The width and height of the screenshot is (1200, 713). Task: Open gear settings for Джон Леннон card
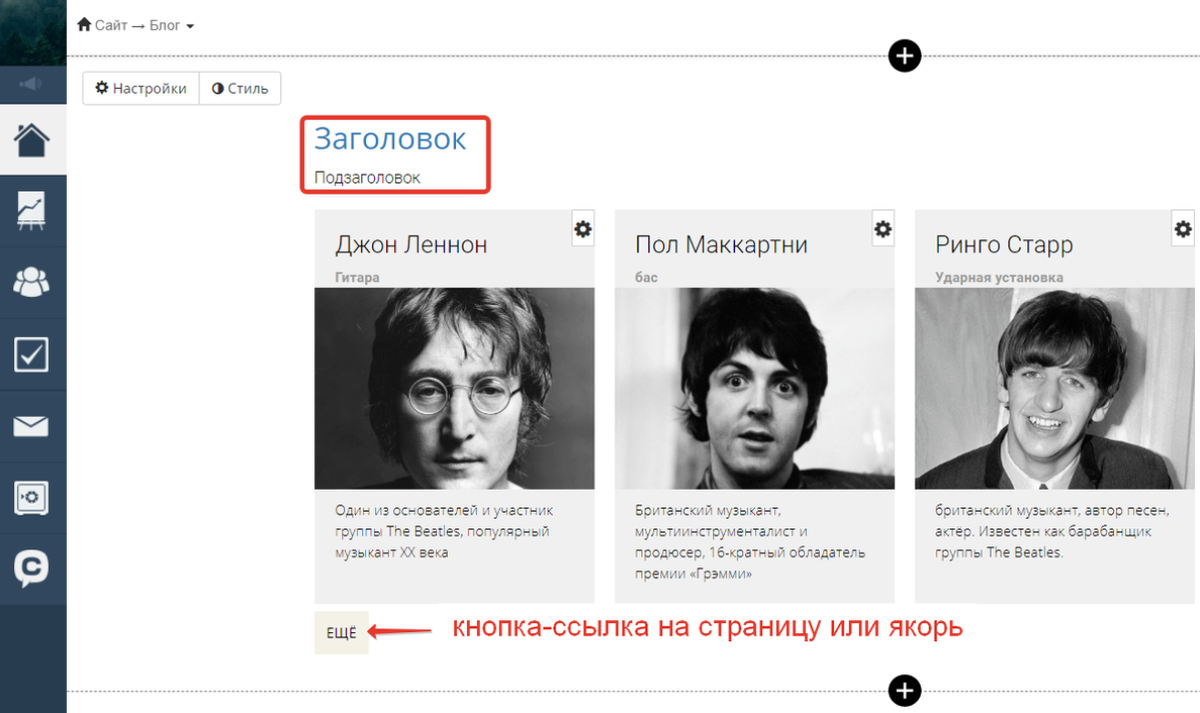pos(583,229)
